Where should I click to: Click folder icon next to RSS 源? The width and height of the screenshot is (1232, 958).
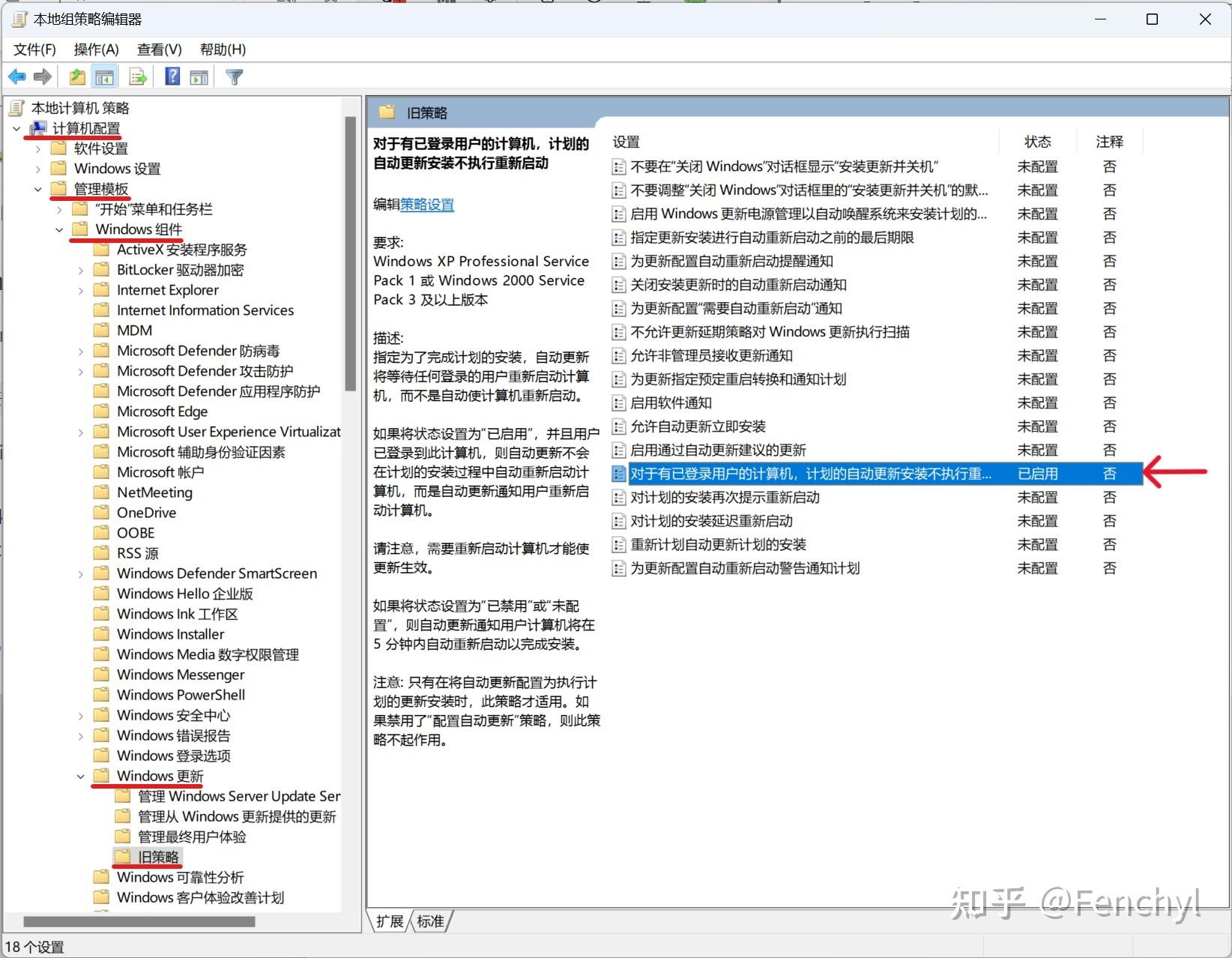coord(101,552)
